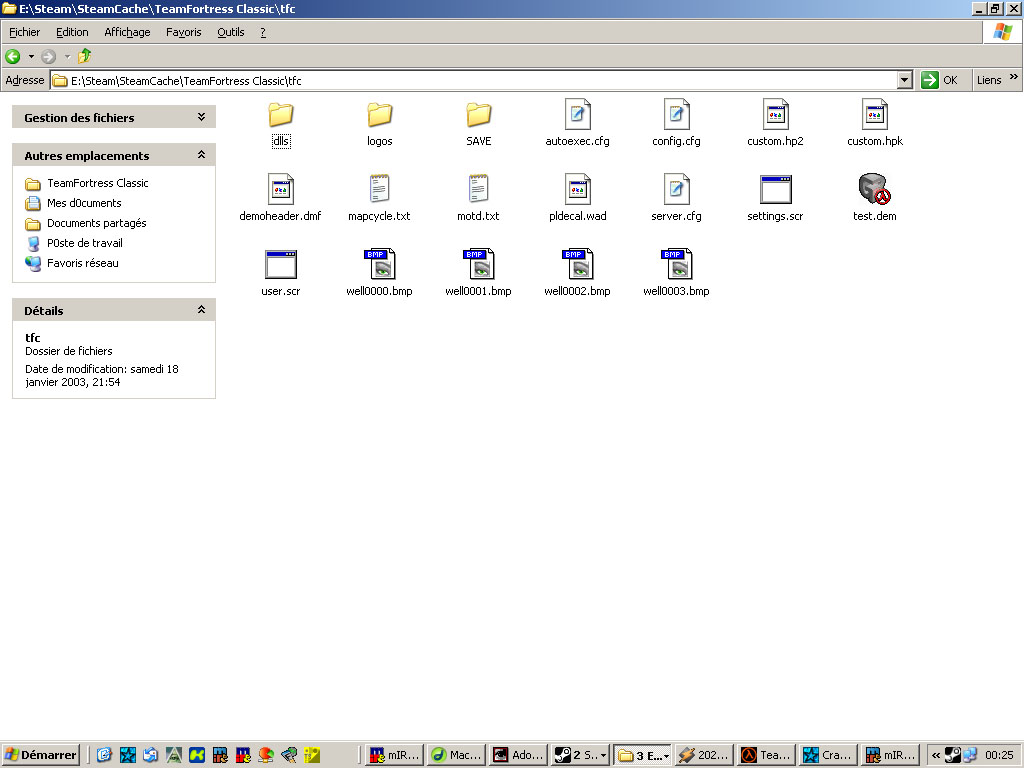Select the config.cfg file
The height and width of the screenshot is (768, 1024).
677,123
